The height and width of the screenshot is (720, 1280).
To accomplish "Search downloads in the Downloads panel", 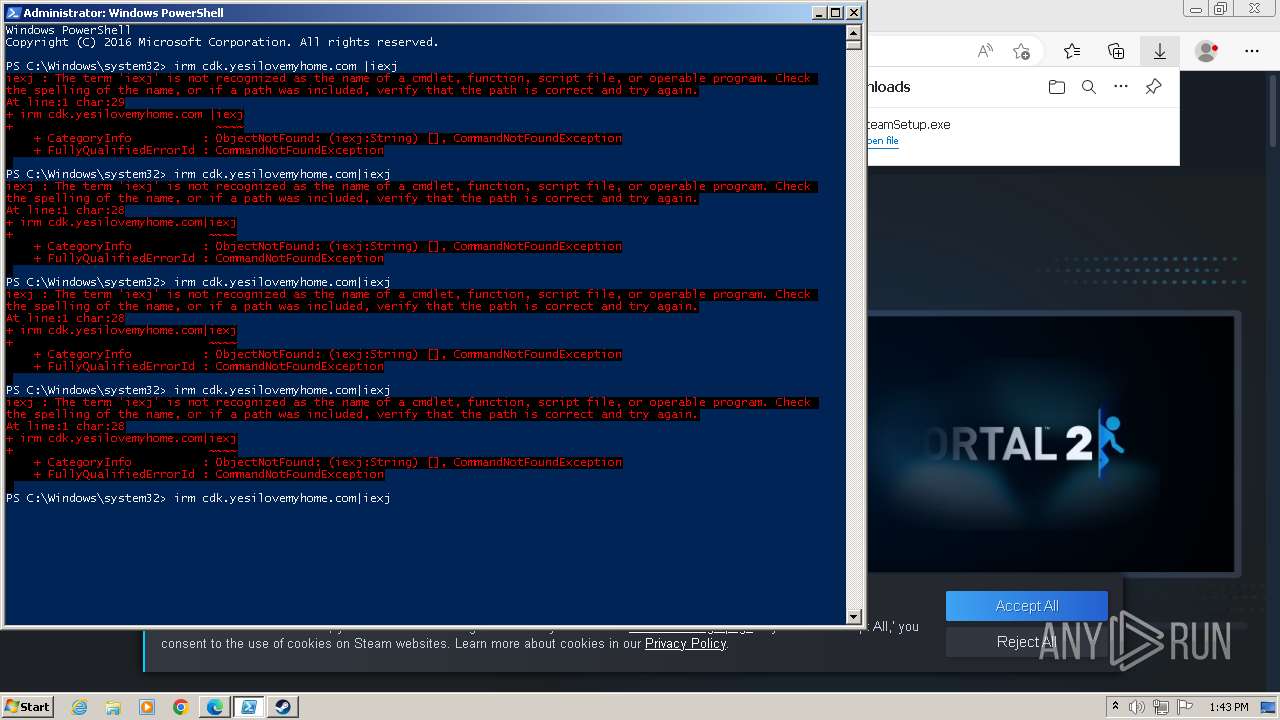I will [x=1089, y=87].
